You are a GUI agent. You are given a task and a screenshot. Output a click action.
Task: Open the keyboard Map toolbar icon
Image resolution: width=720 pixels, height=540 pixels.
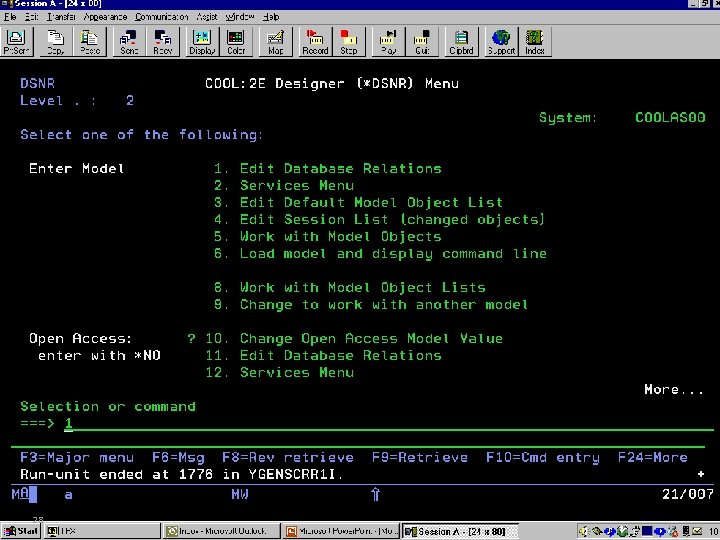(276, 42)
